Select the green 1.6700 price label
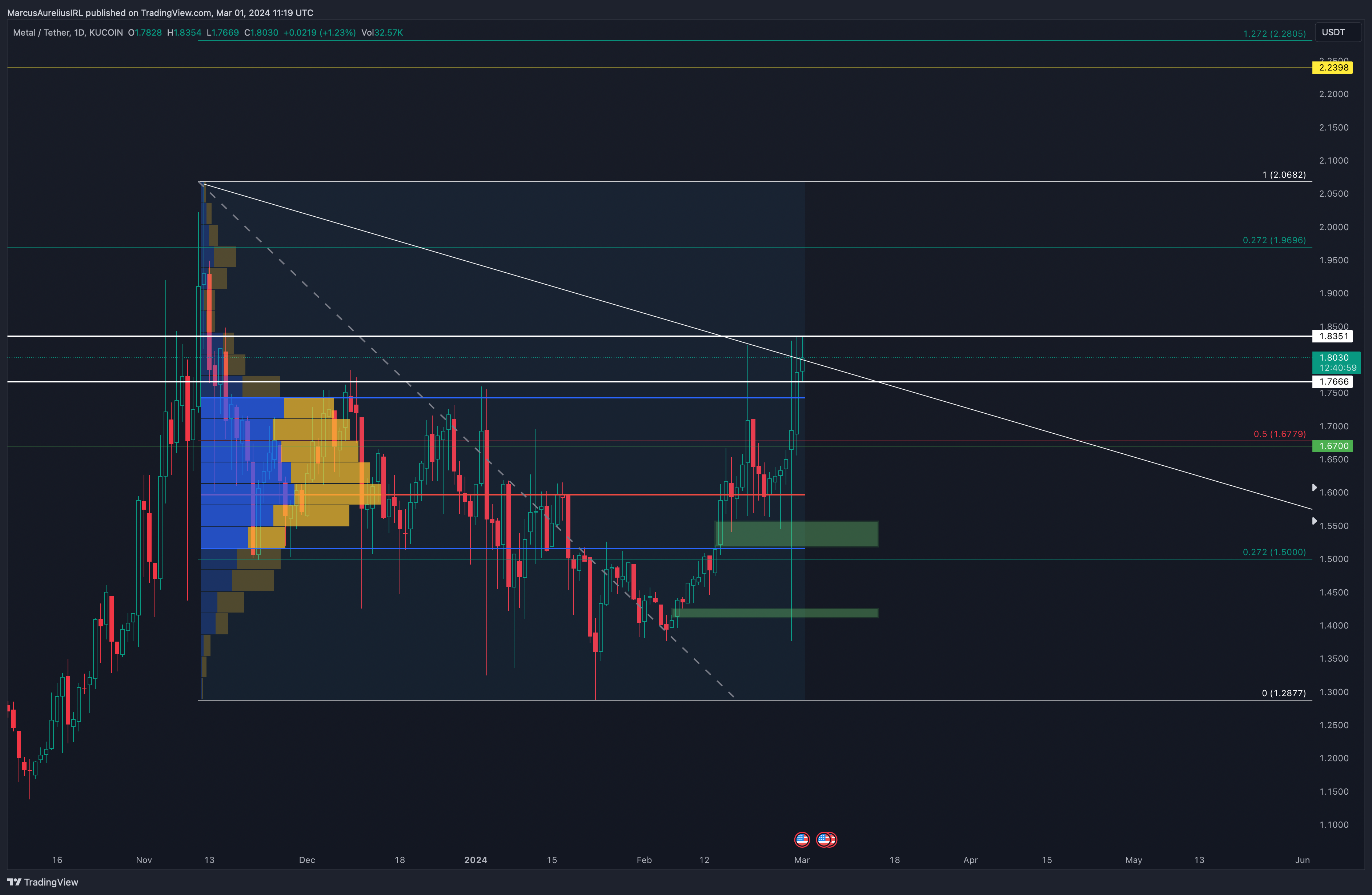1372x895 pixels. tap(1333, 446)
